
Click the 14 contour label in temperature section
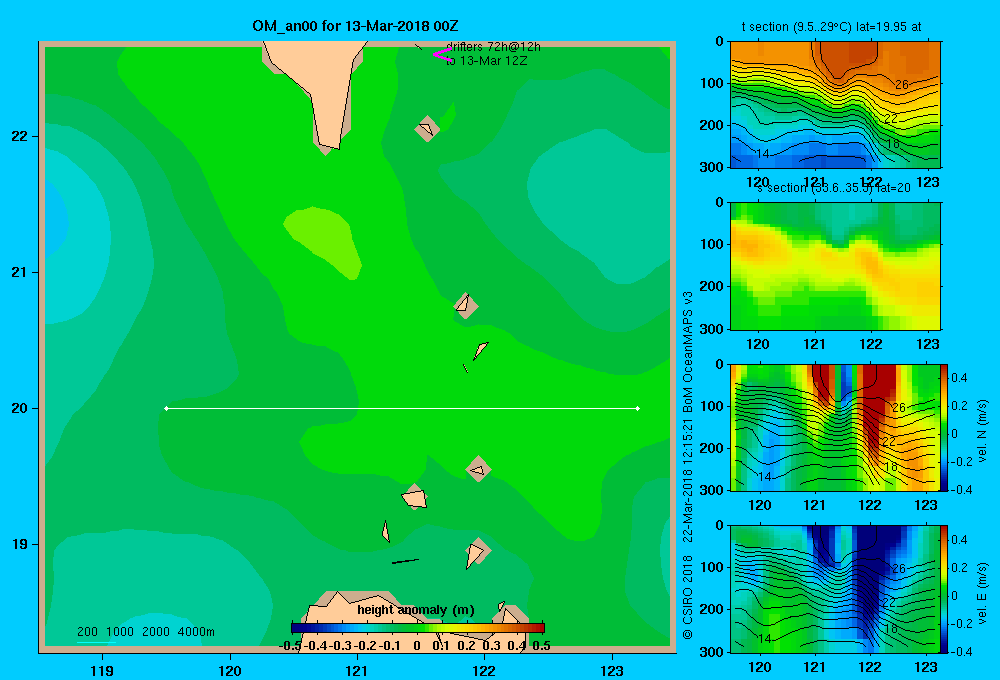763,154
